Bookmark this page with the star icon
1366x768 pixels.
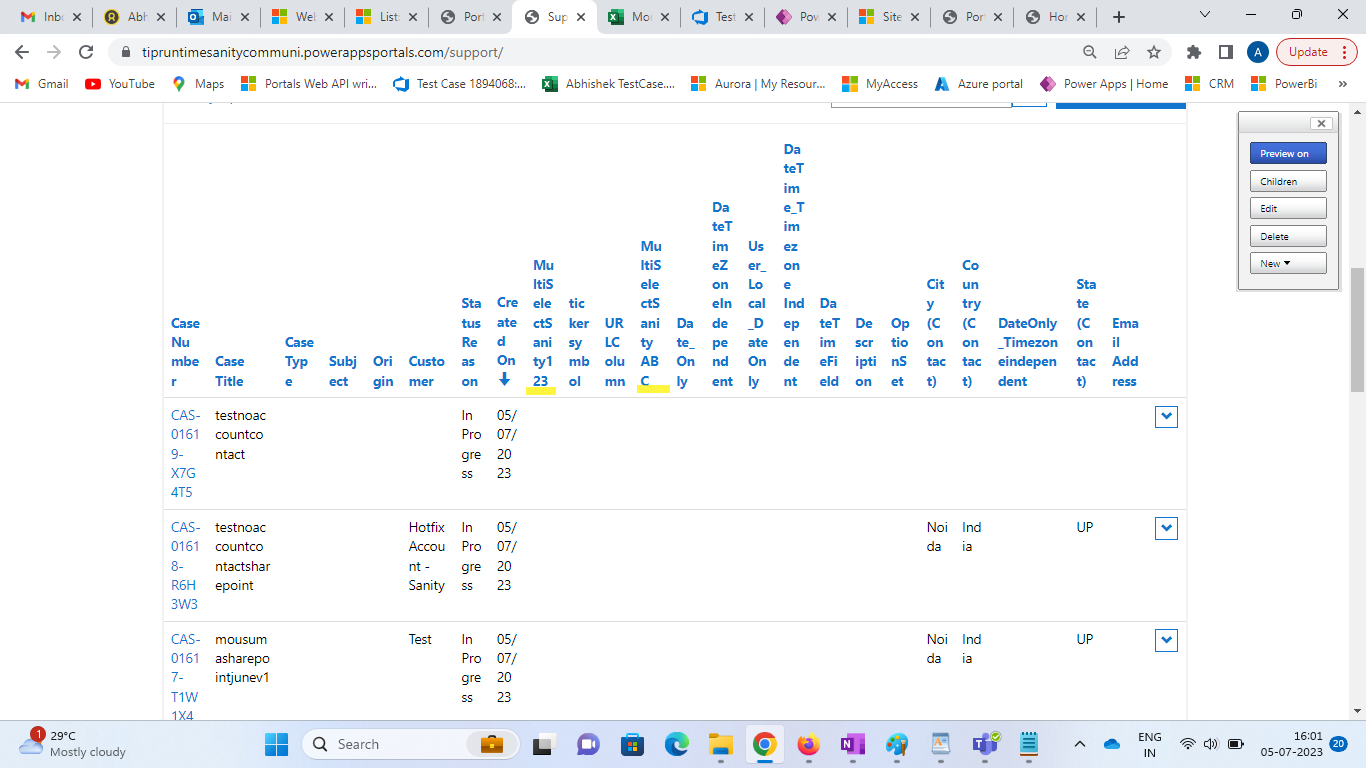click(x=1154, y=52)
